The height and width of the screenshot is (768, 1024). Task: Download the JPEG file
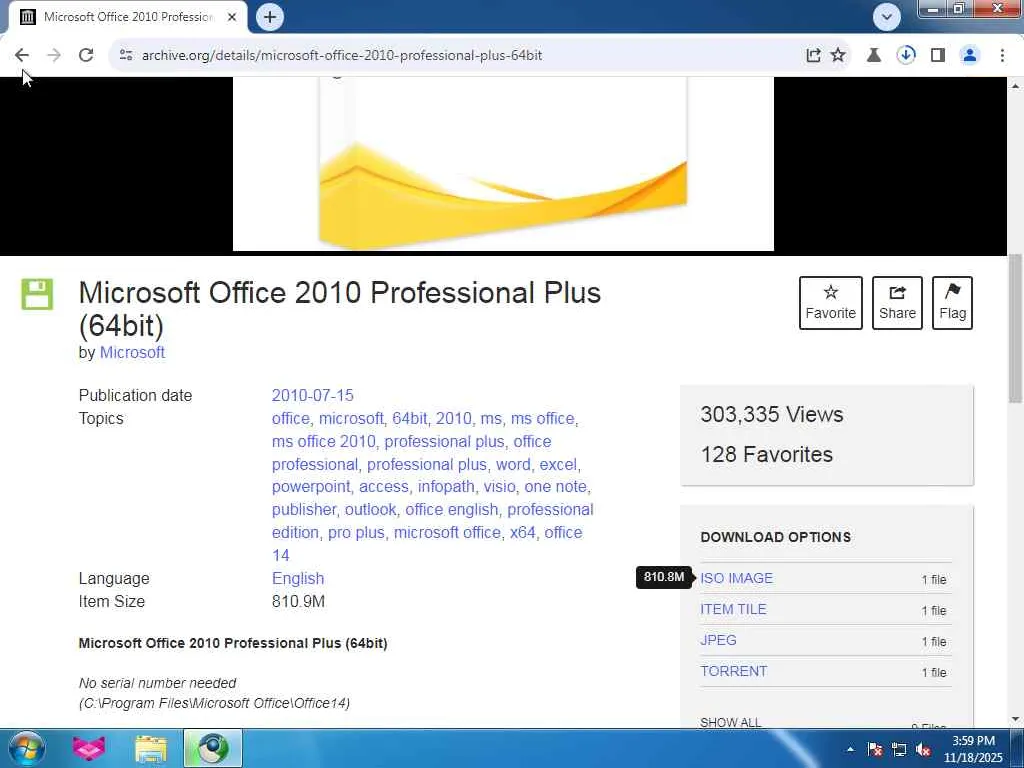click(718, 640)
